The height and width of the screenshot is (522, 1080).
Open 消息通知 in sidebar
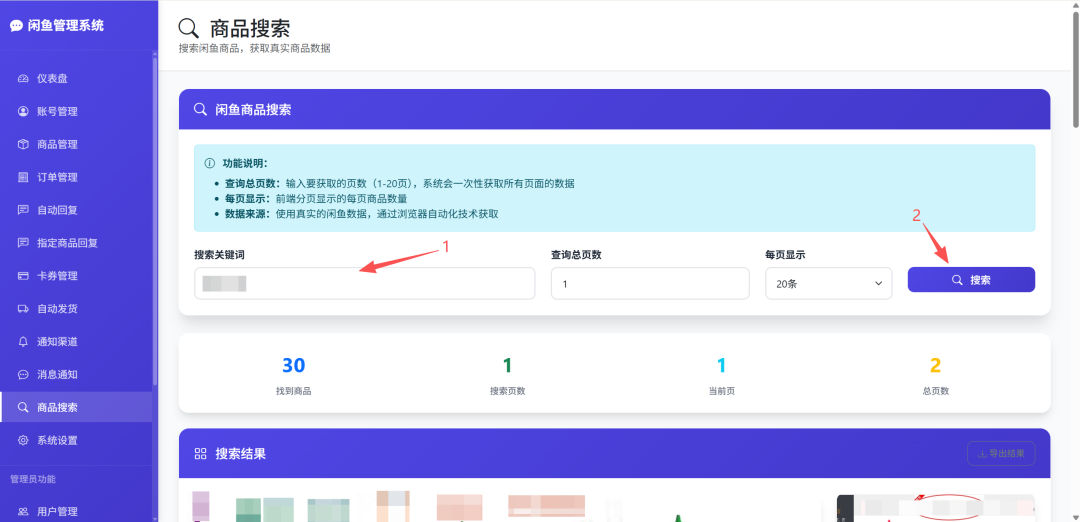76,375
